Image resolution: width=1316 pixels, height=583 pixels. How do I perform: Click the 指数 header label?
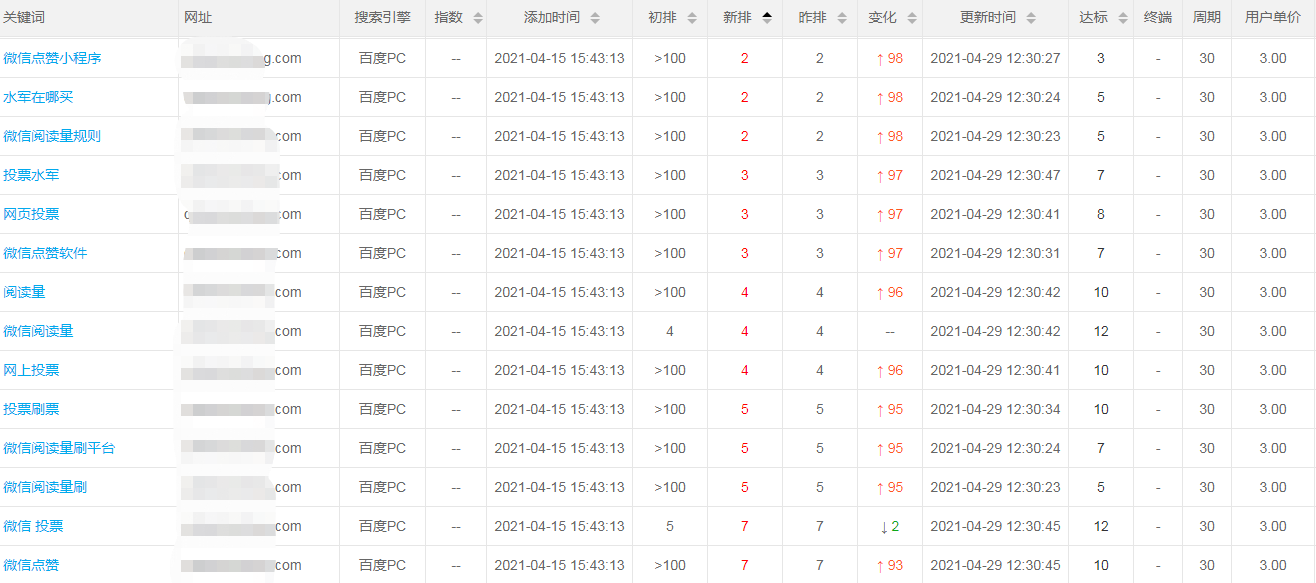(449, 18)
